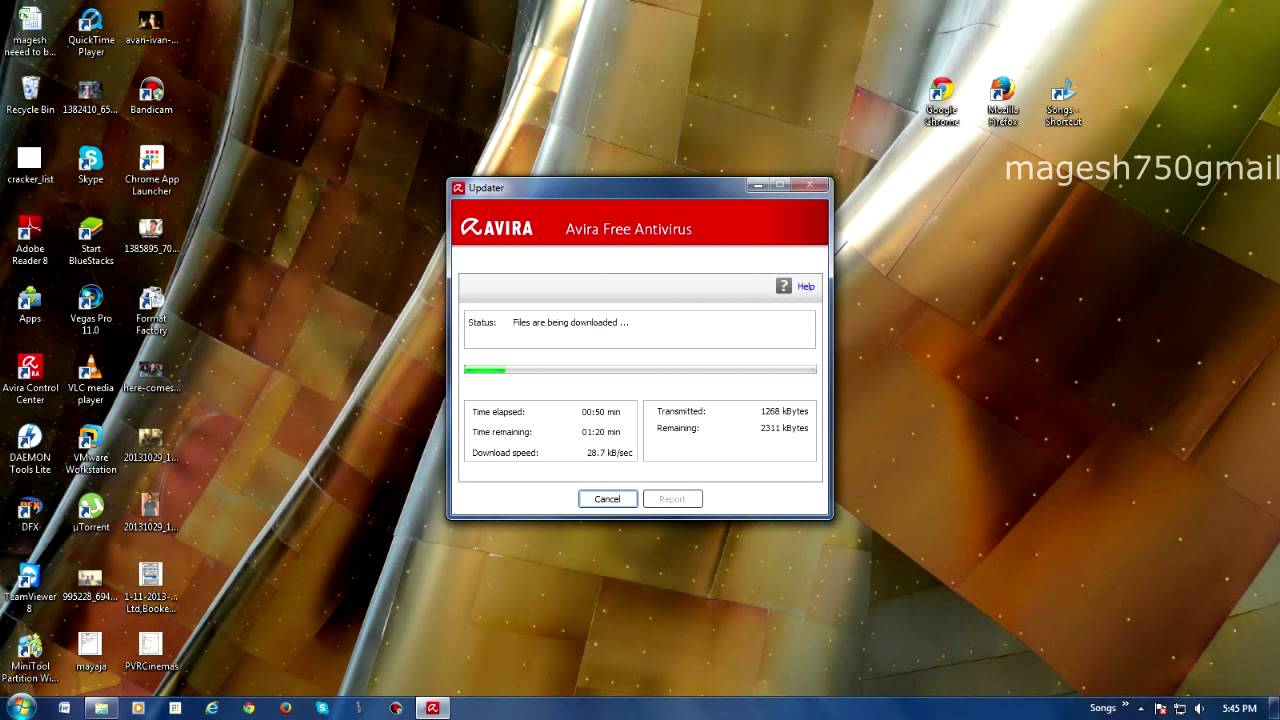Open Firefox from the taskbar
The height and width of the screenshot is (720, 1280).
pyautogui.click(x=286, y=708)
